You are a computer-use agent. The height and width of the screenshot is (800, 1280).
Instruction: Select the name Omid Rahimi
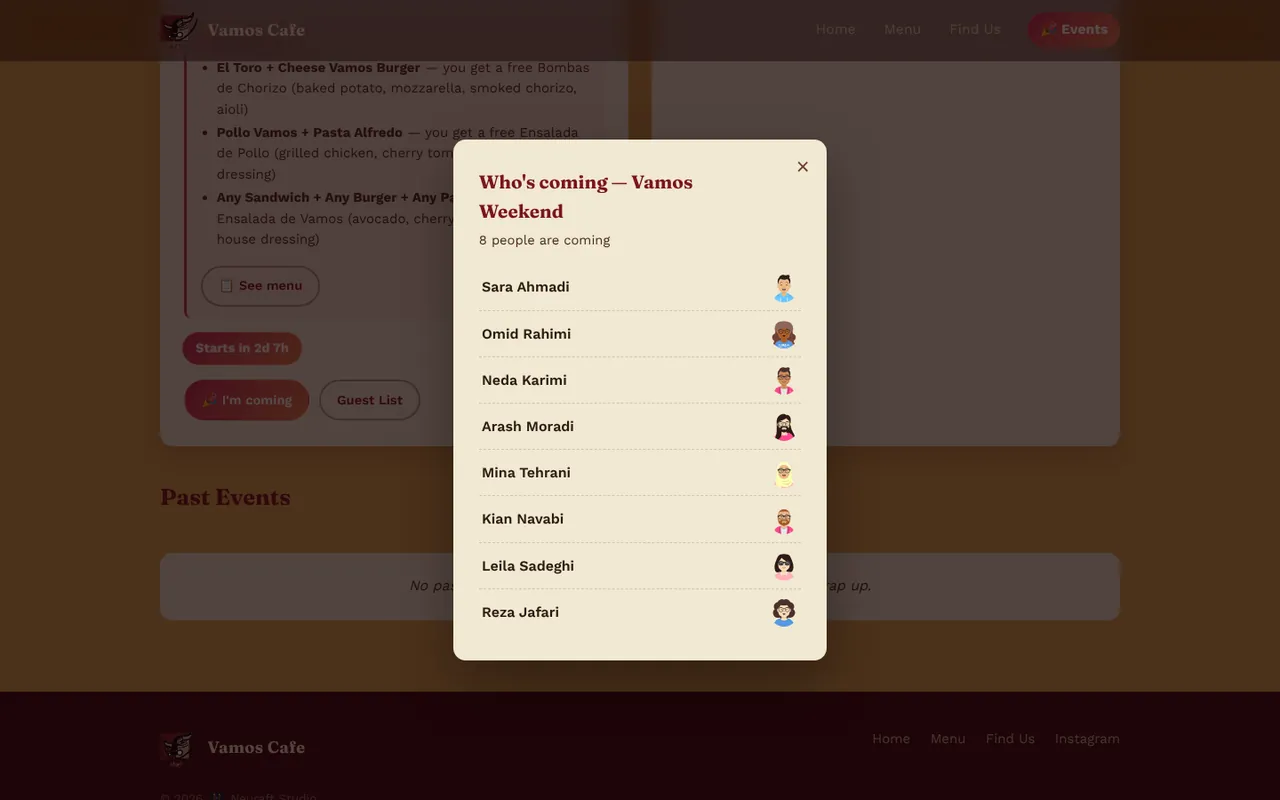click(526, 334)
